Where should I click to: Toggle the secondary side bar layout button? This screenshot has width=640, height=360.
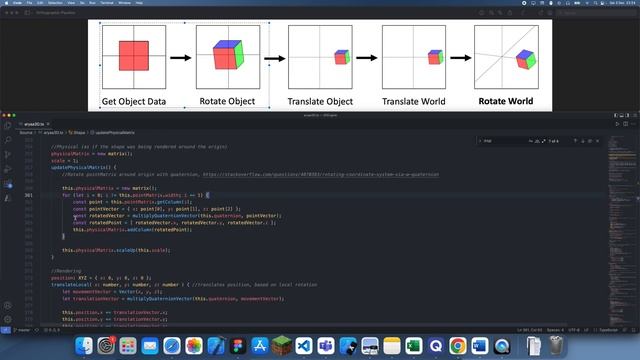(x=628, y=116)
